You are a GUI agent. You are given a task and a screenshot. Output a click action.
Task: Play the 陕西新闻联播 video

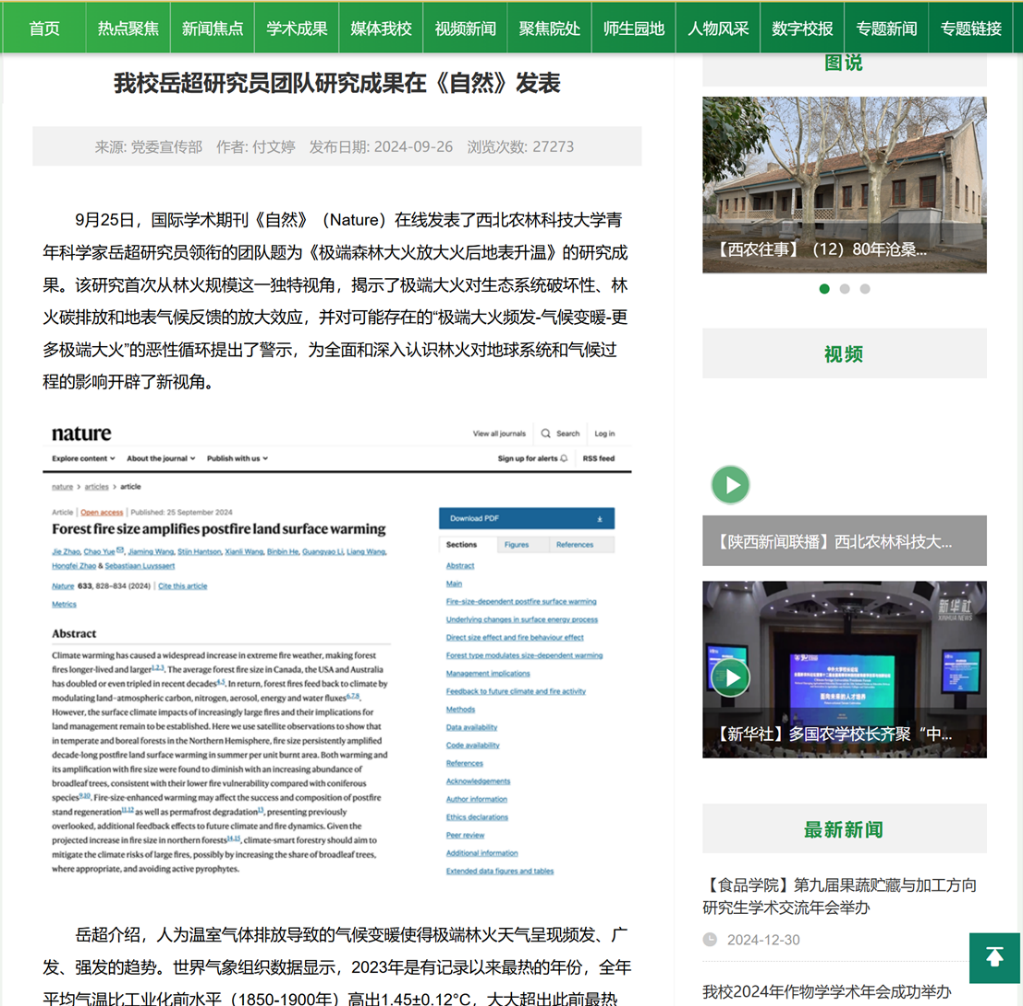(x=731, y=485)
